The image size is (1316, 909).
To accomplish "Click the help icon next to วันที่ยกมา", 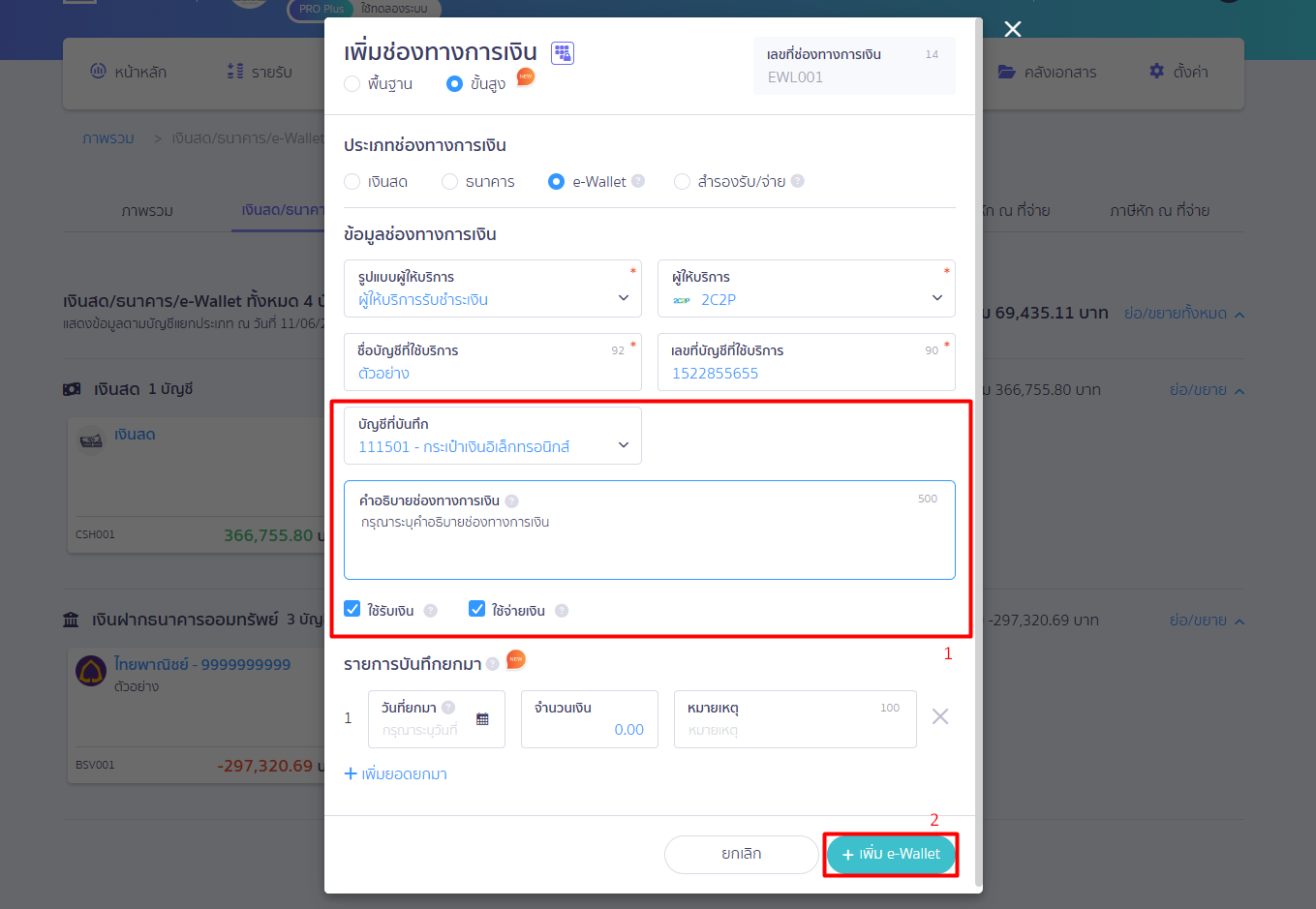I will tap(448, 708).
